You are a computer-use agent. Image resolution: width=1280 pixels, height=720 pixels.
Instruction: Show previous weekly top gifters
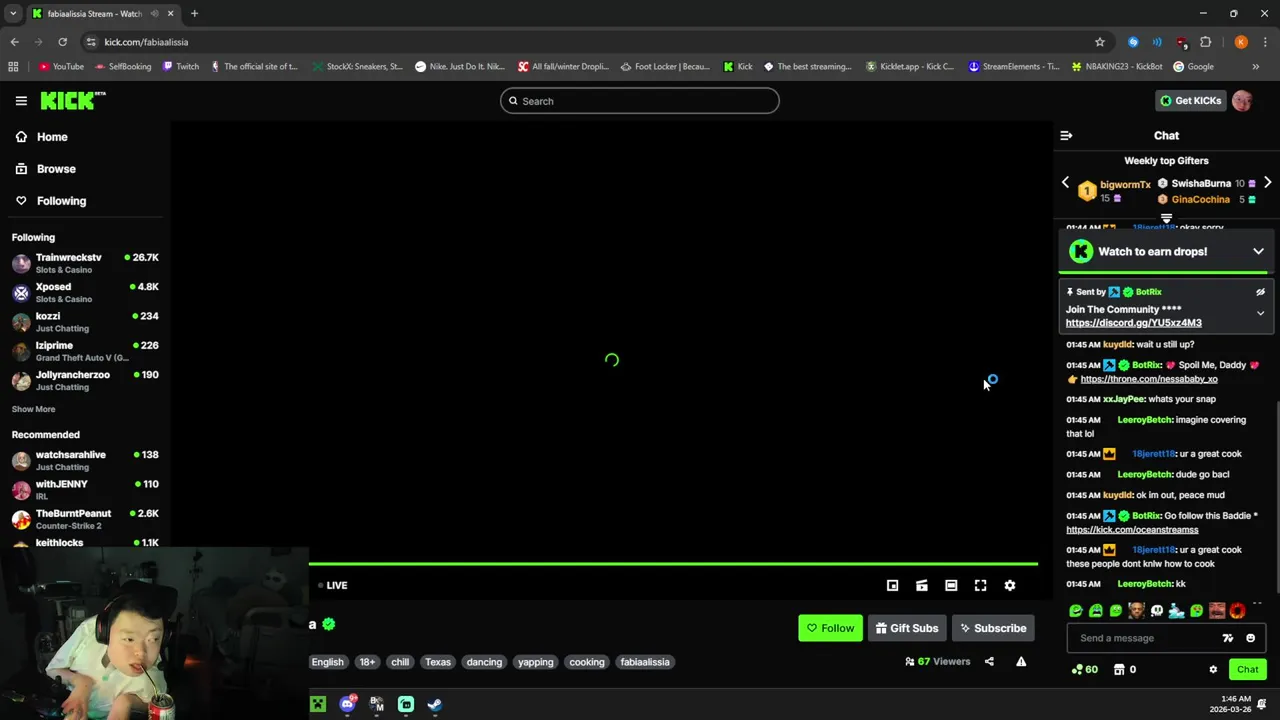click(1065, 183)
